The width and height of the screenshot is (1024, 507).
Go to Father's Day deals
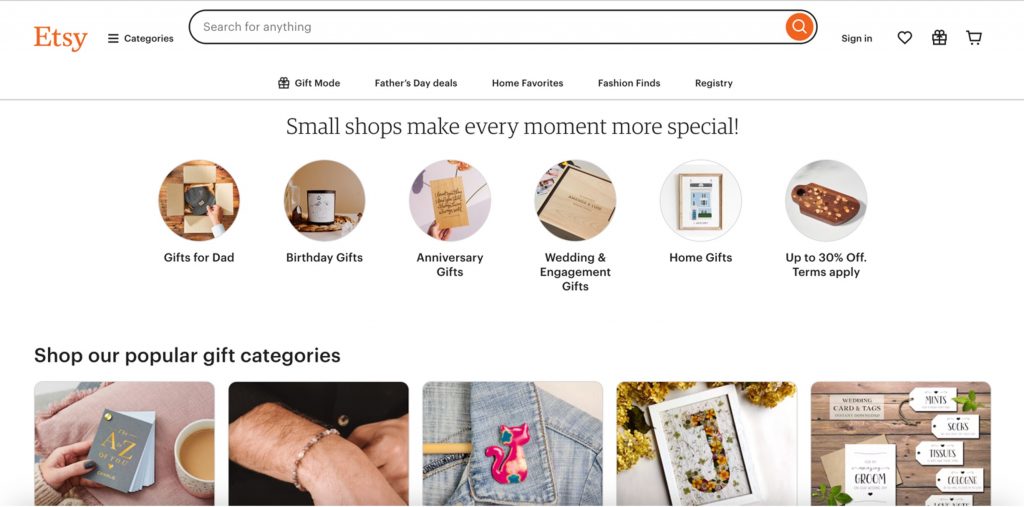tap(416, 83)
